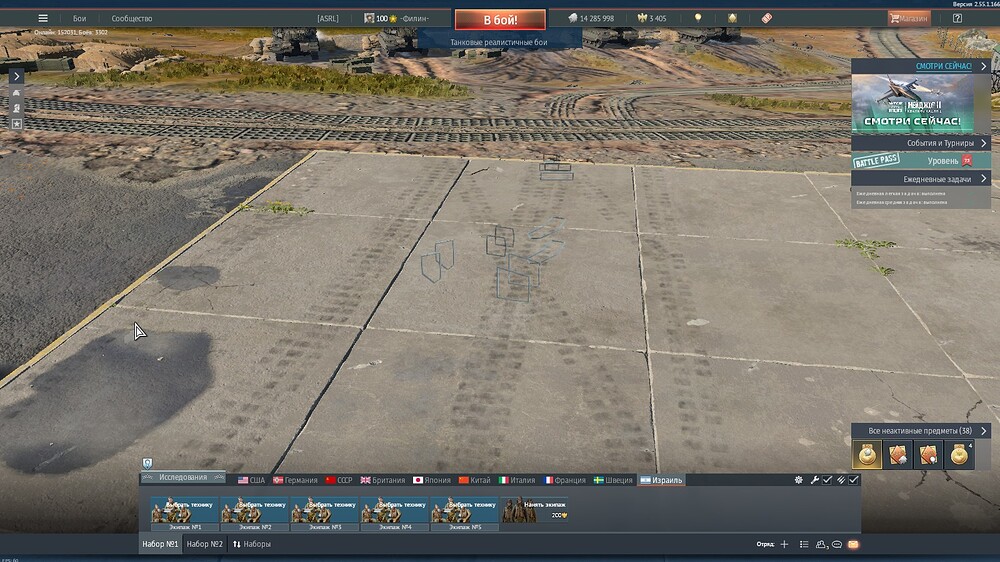Screen dimensions: 1000x562
Task: Toggle the auto-repair checkbox beside wrench
Action: 827,480
